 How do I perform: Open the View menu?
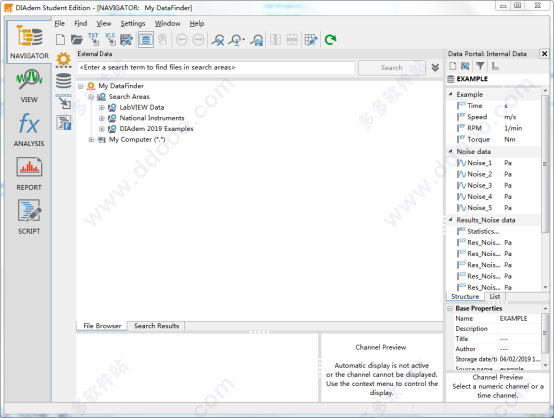pos(104,23)
